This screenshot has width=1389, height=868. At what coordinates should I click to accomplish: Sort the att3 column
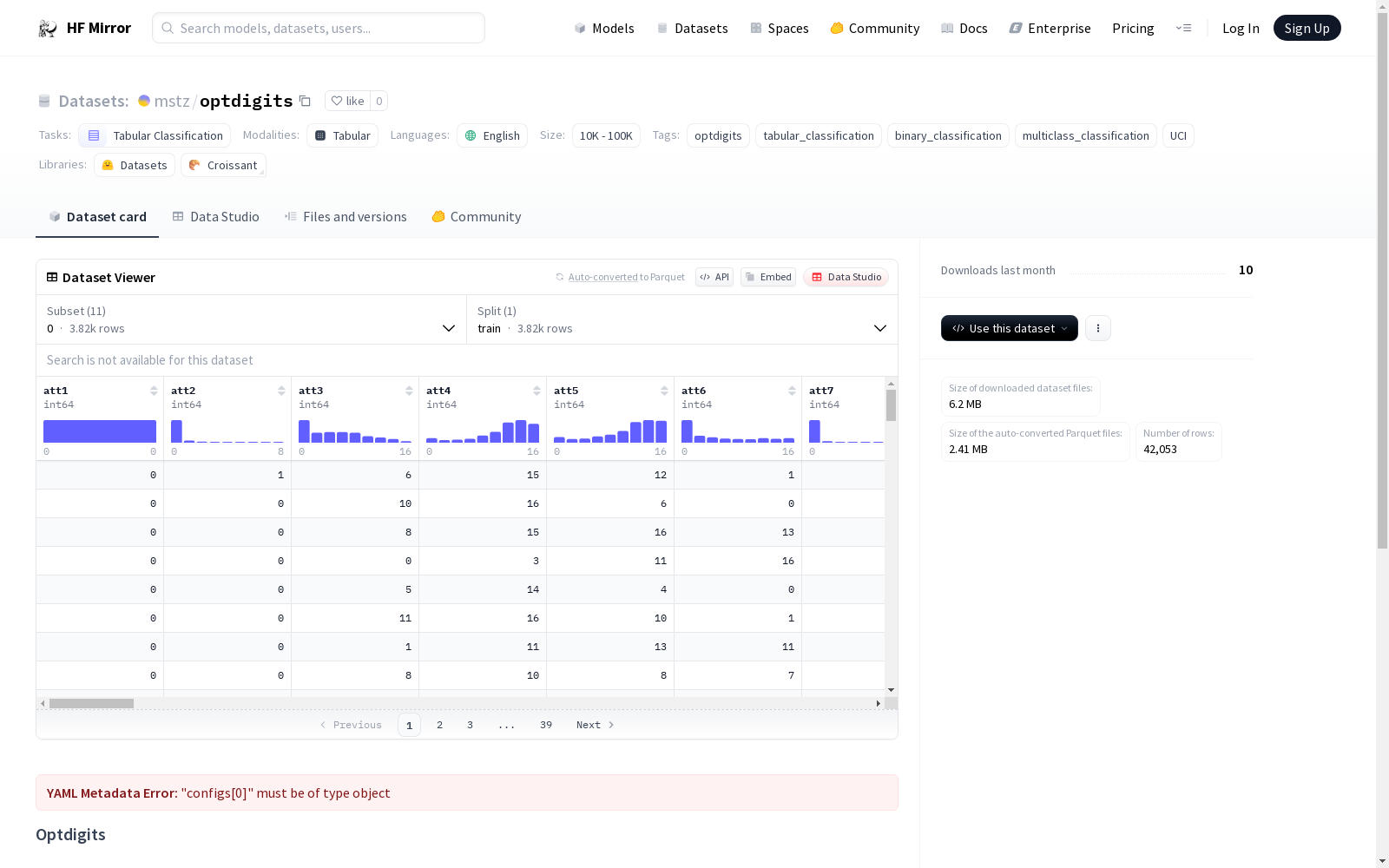pyautogui.click(x=409, y=391)
